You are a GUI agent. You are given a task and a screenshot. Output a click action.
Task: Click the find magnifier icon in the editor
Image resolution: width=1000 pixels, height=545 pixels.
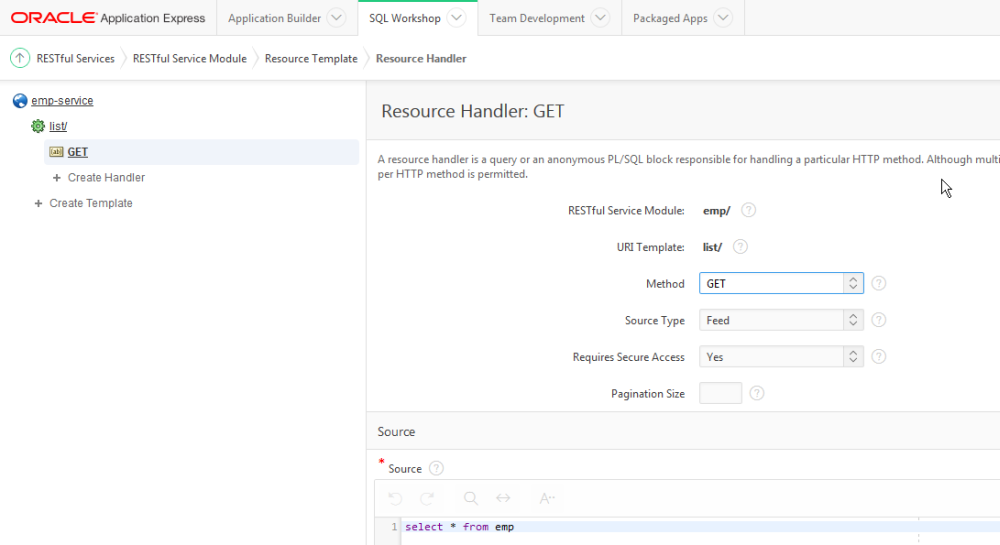pyautogui.click(x=471, y=498)
